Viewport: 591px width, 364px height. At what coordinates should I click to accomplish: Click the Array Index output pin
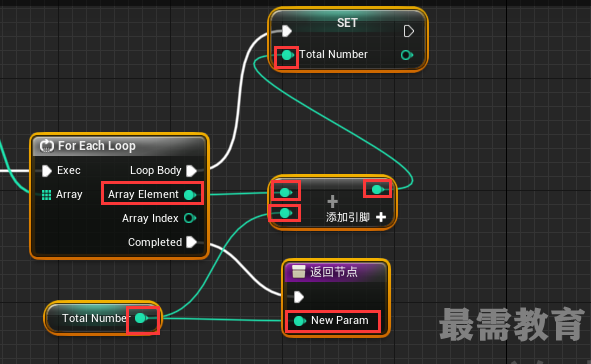[190, 218]
